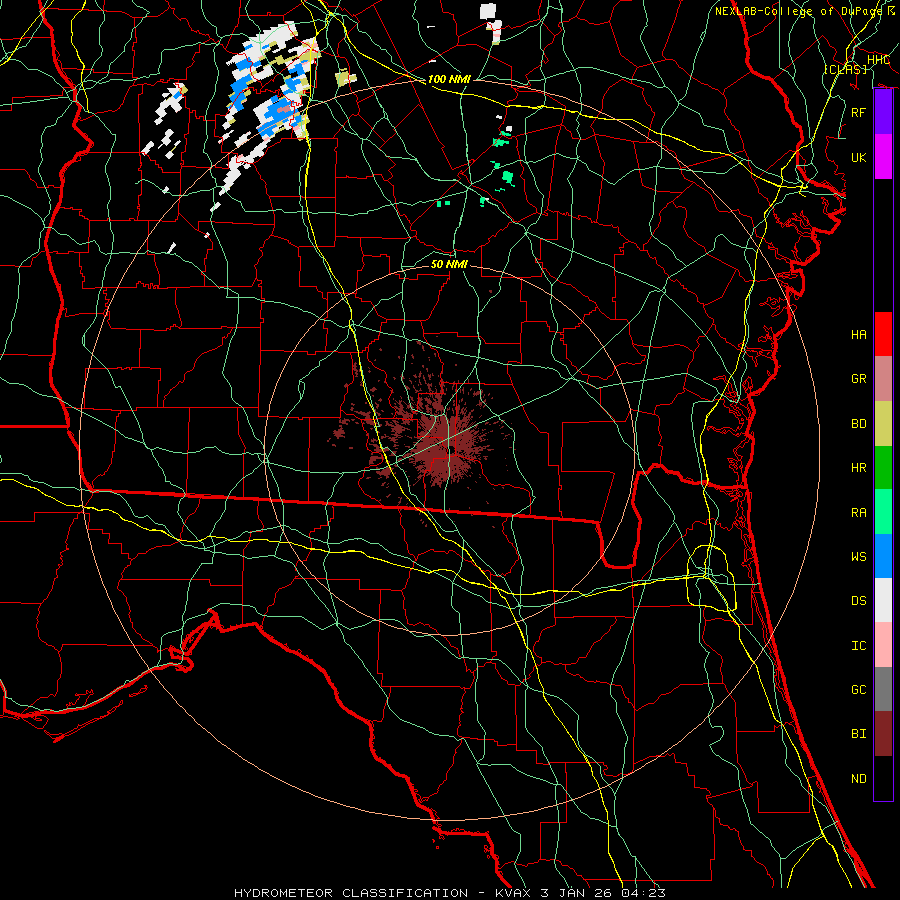Click the 100 NMI range ring label
Screen dimensions: 900x900
pyautogui.click(x=449, y=79)
